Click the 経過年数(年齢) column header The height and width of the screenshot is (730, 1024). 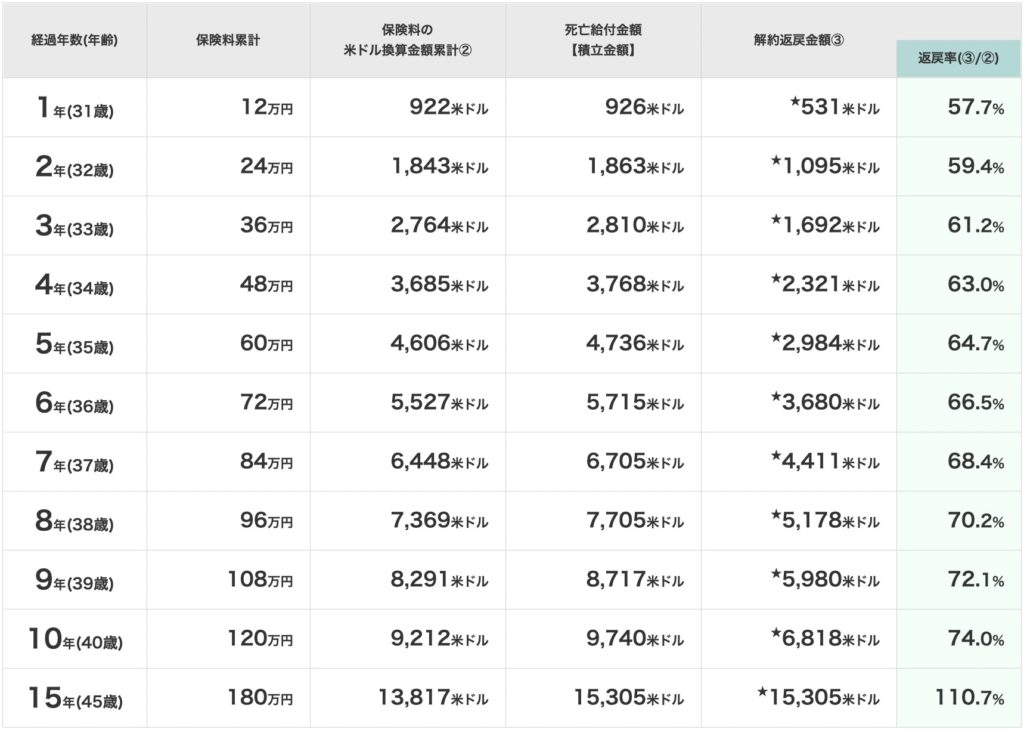[75, 41]
